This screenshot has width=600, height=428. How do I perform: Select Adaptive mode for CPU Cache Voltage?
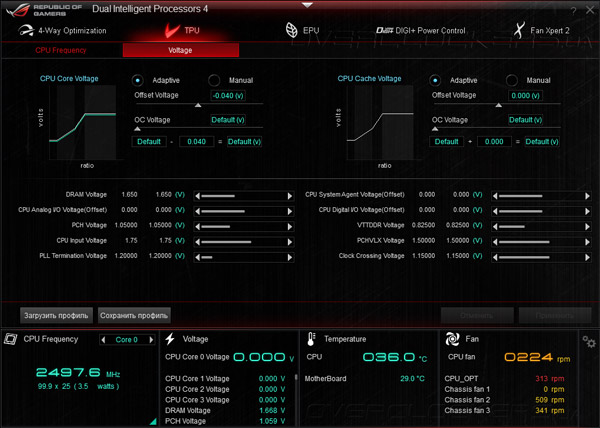click(x=435, y=80)
